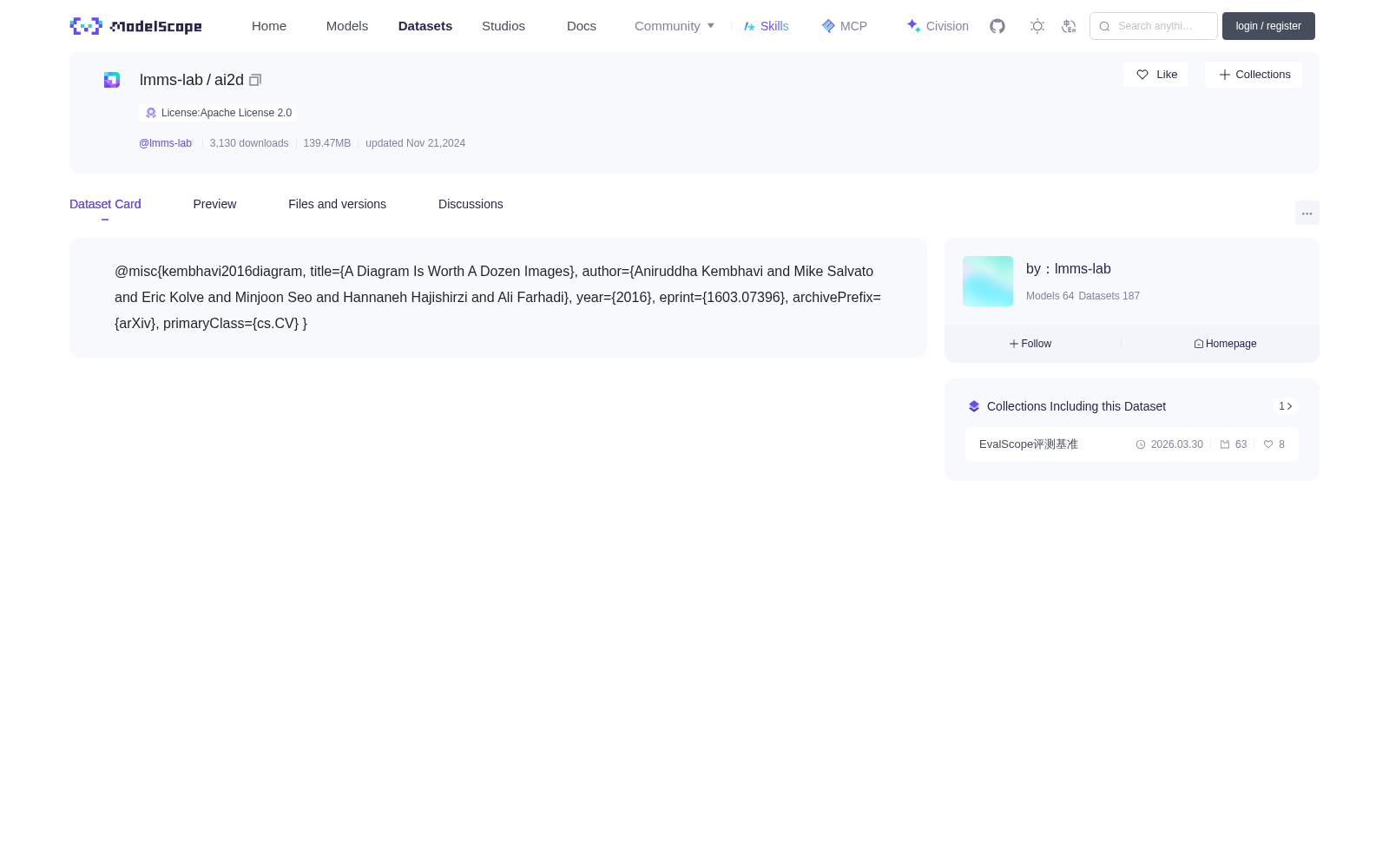Select the Dataset Card tab
Image resolution: width=1389 pixels, height=868 pixels.
[105, 204]
